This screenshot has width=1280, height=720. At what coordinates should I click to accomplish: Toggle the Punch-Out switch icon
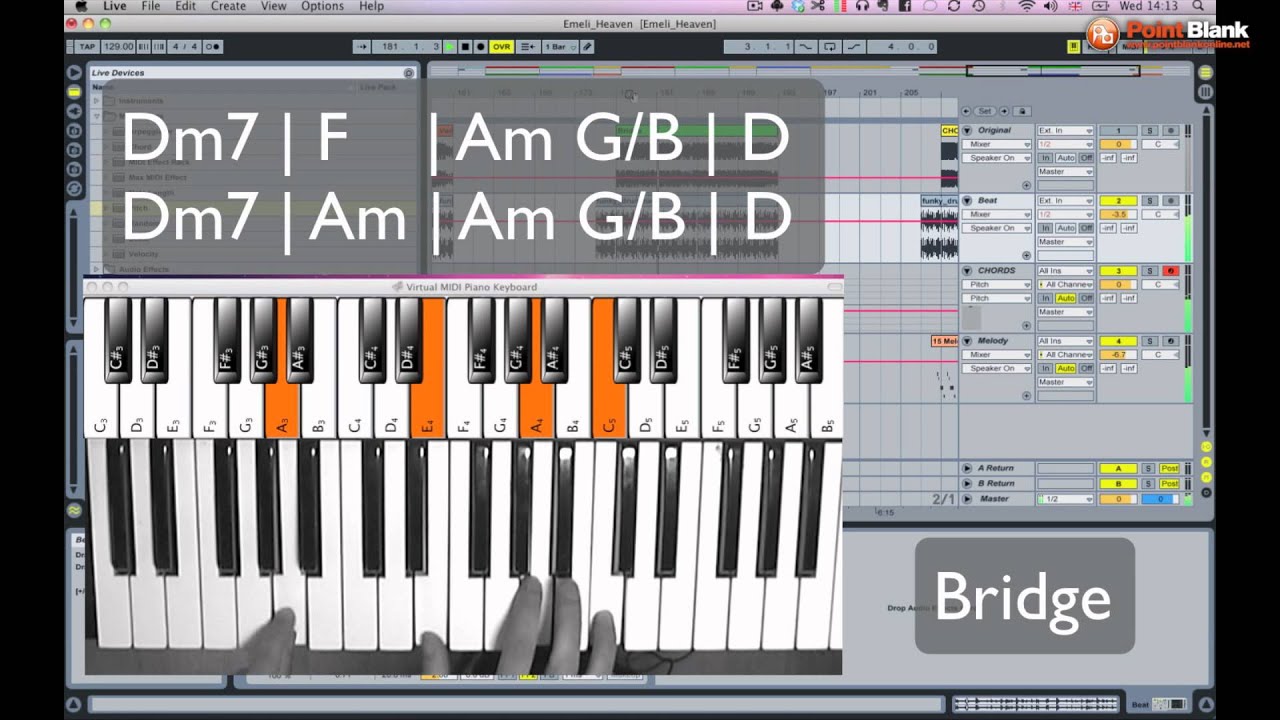(x=854, y=46)
